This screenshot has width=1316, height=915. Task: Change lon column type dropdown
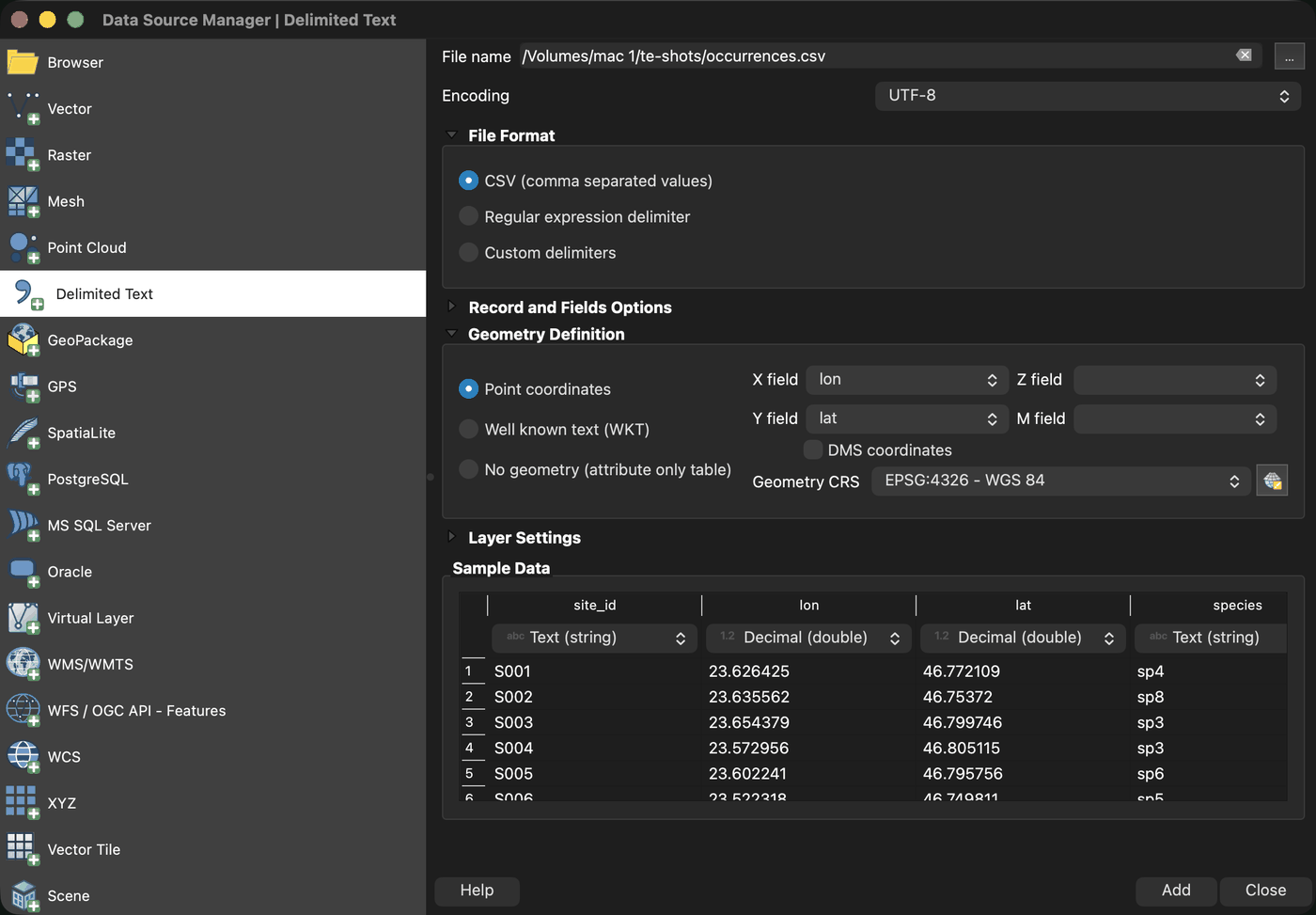[808, 638]
